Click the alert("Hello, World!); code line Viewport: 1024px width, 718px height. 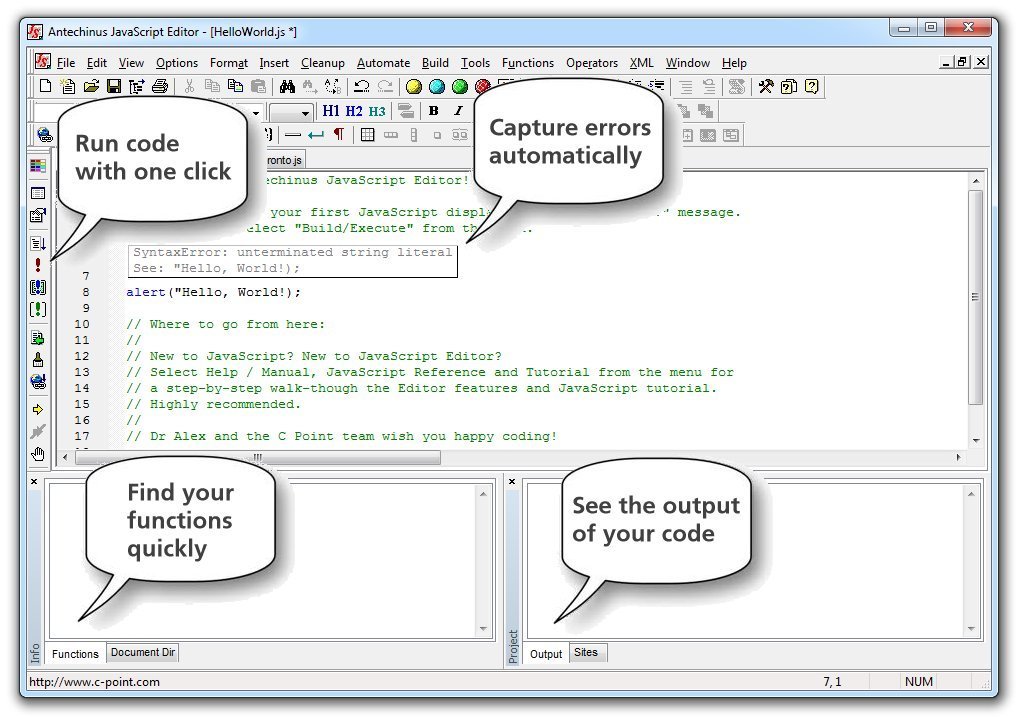[214, 292]
